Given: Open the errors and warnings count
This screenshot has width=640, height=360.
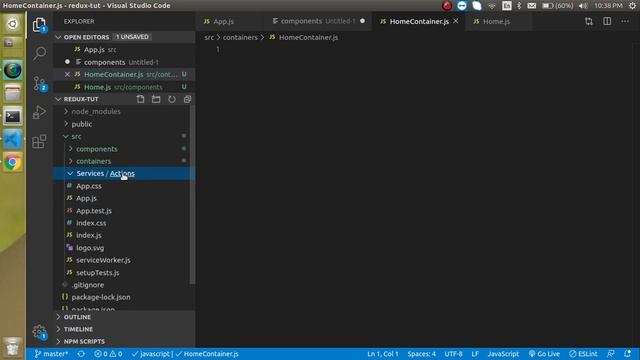Looking at the screenshot, I should (108, 354).
